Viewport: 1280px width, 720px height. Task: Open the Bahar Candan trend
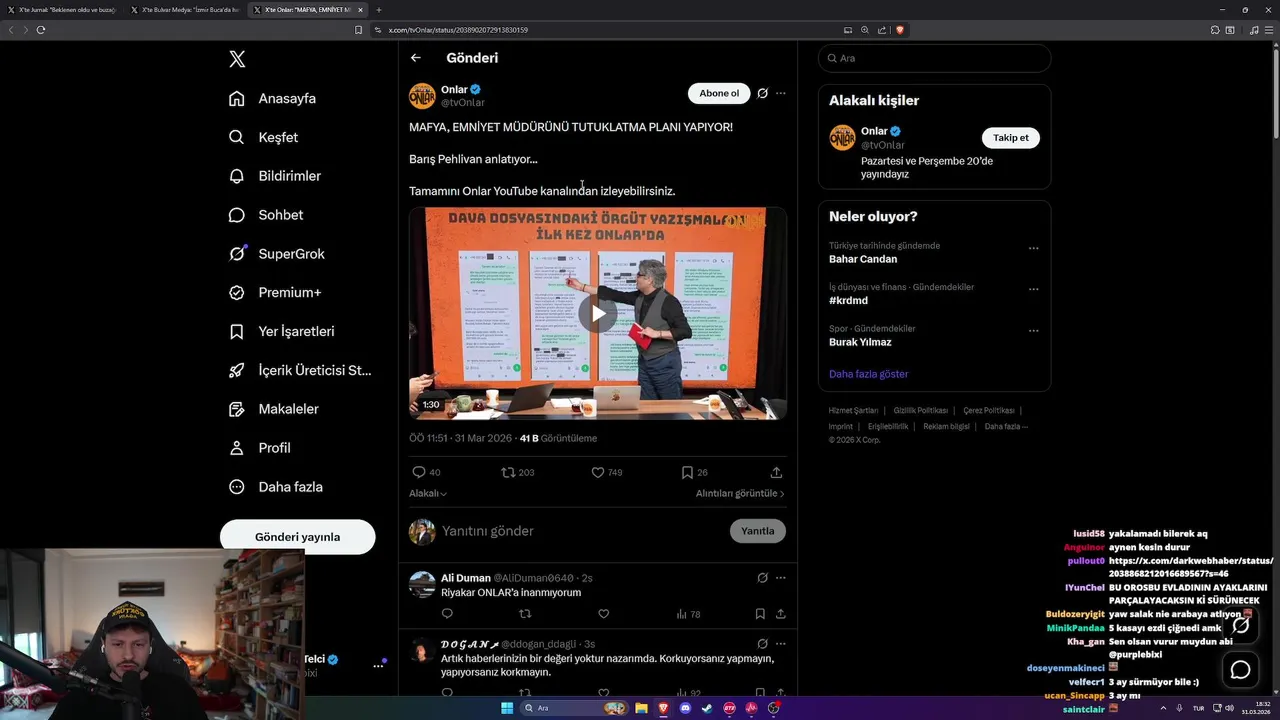[x=863, y=259]
